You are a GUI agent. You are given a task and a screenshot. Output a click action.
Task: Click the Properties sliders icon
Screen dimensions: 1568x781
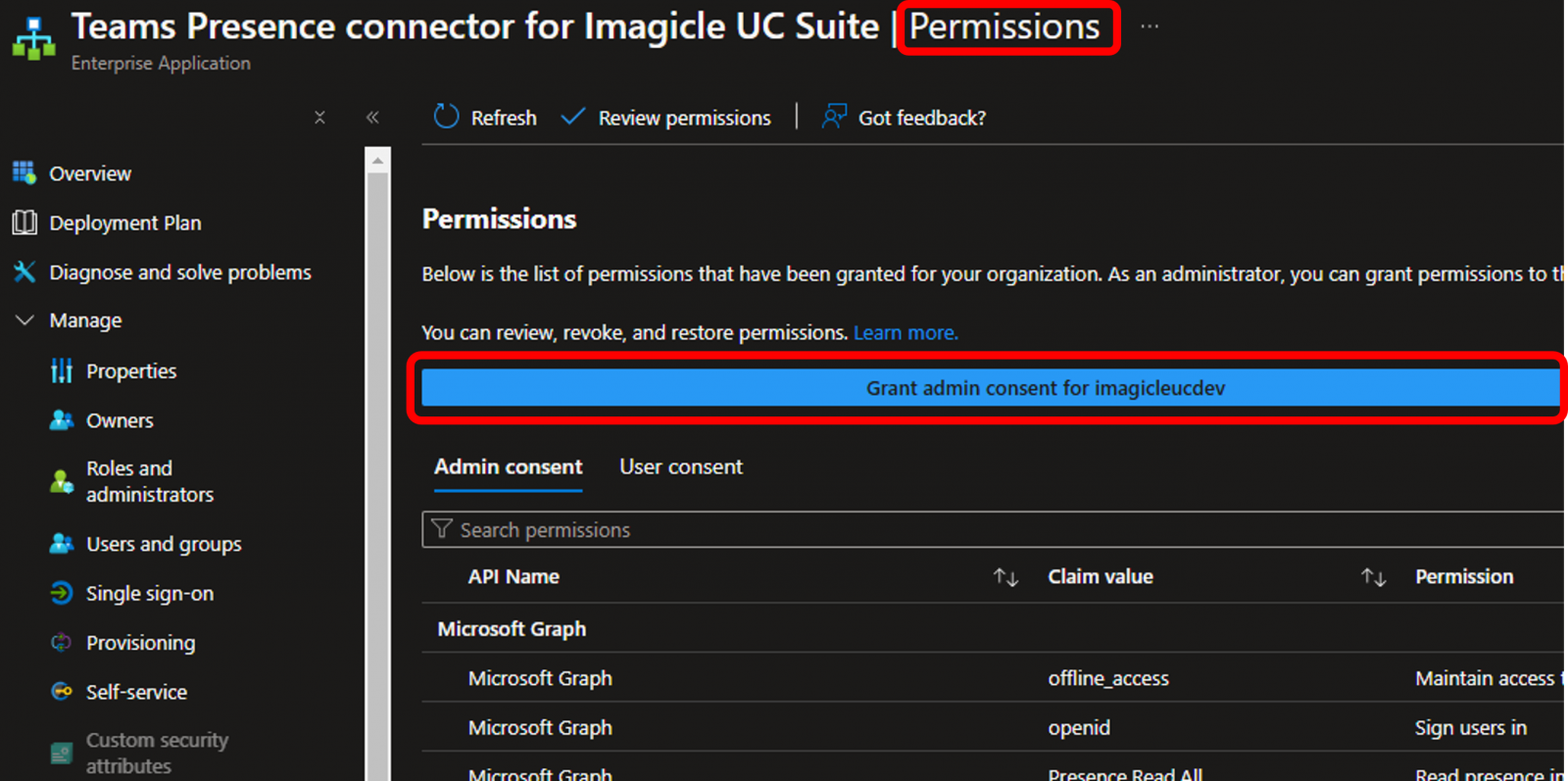[x=62, y=370]
